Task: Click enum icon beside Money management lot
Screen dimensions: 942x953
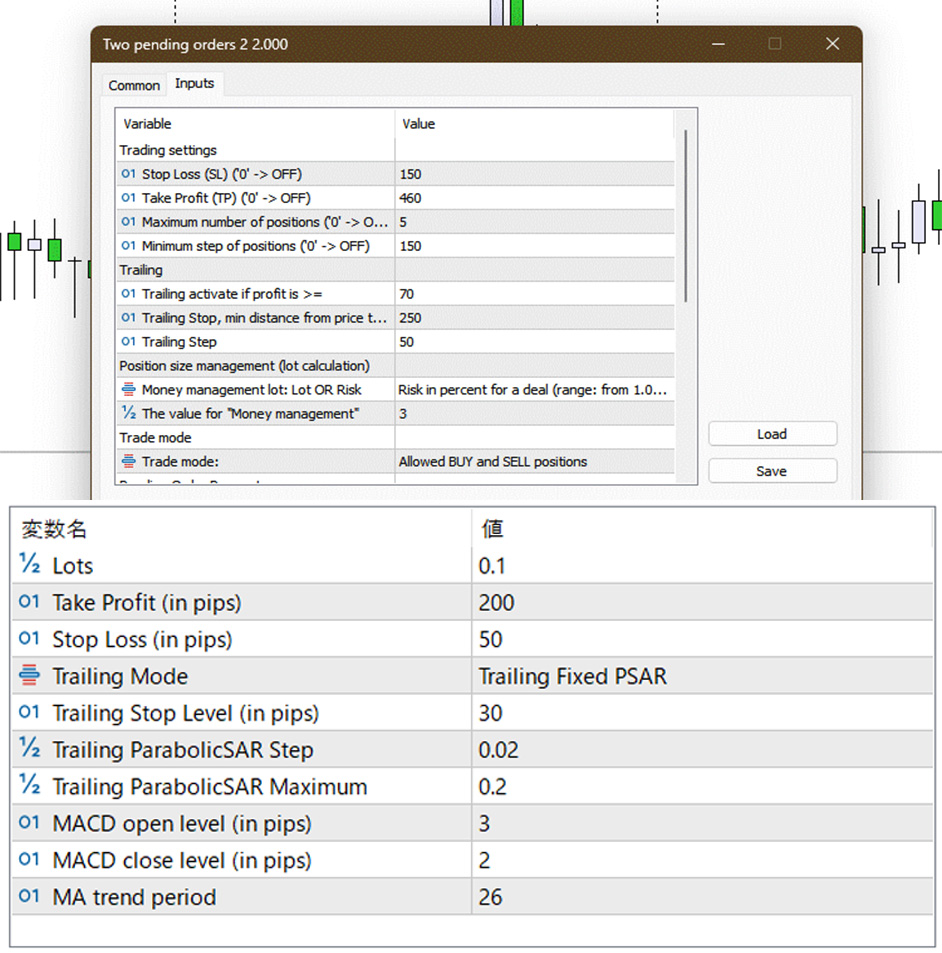Action: (128, 389)
